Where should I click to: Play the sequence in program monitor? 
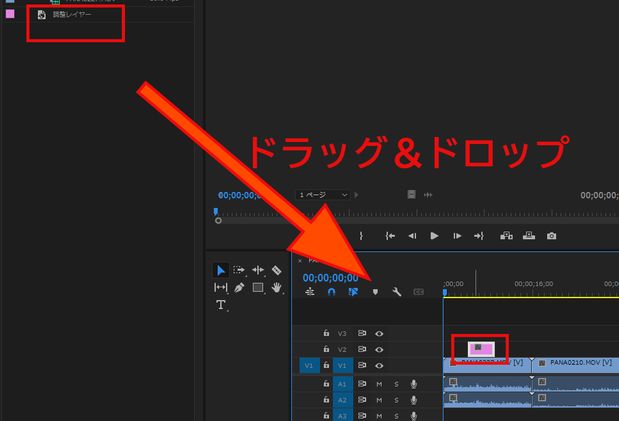point(434,236)
